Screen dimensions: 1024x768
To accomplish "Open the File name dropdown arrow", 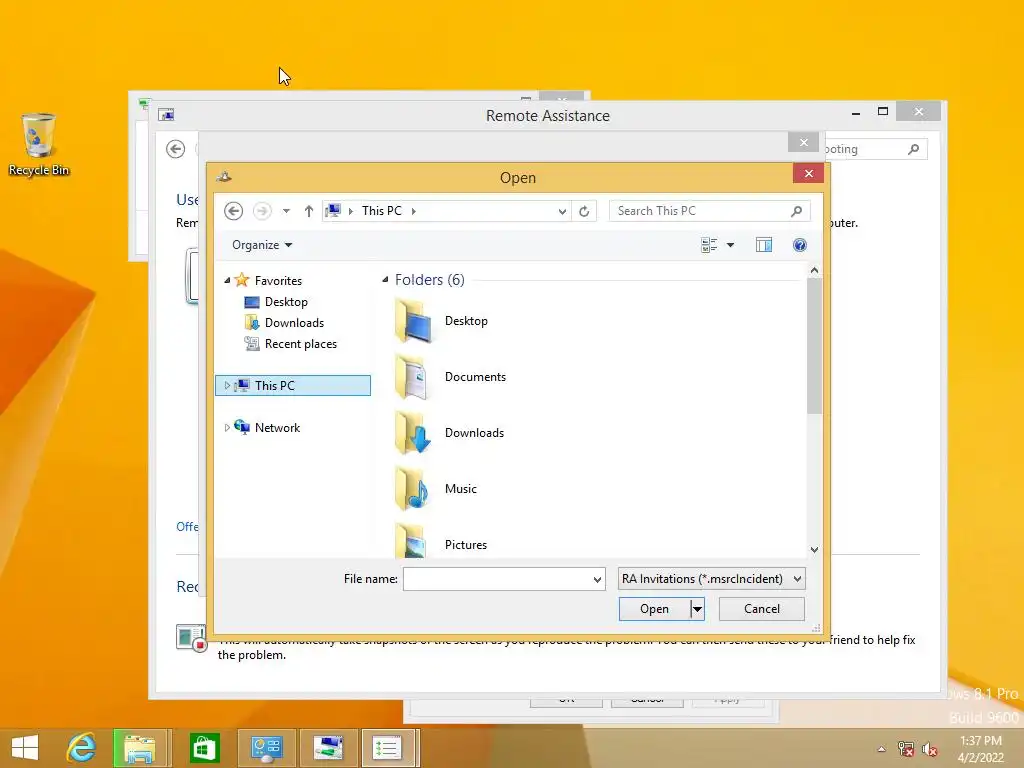I will point(597,579).
